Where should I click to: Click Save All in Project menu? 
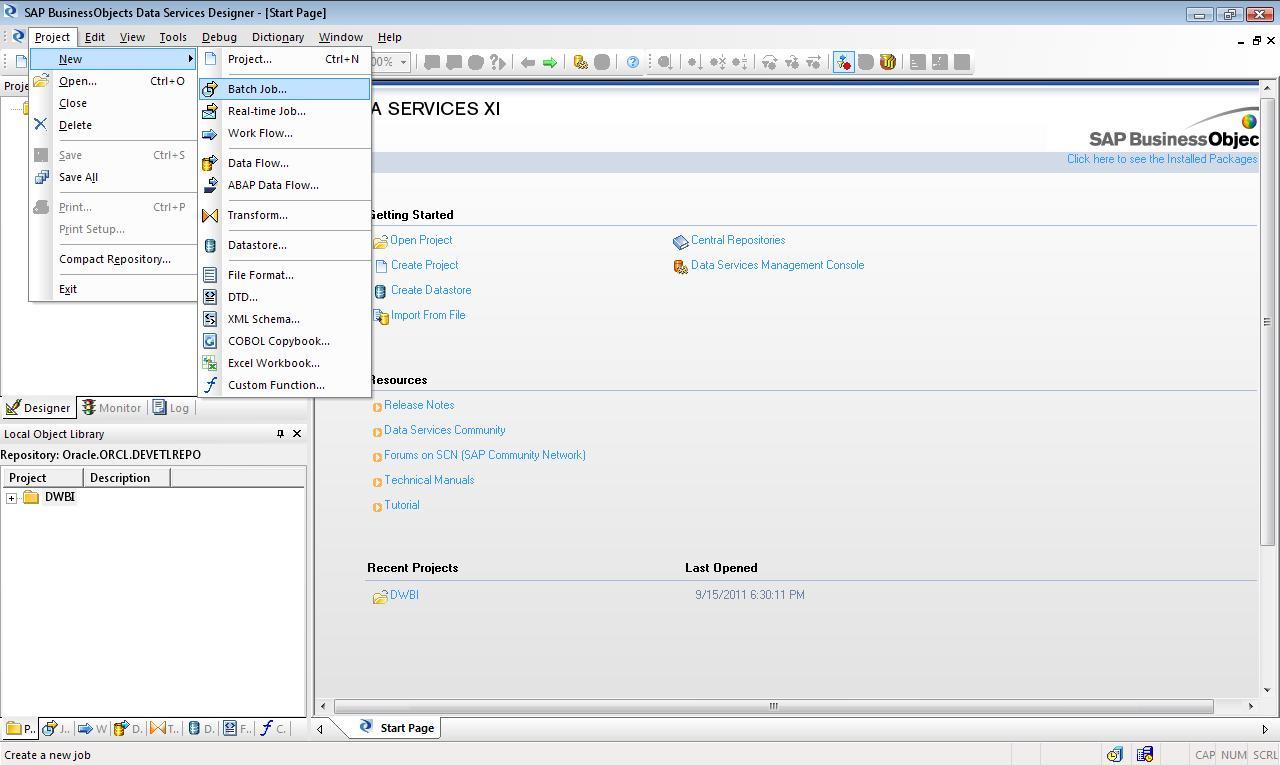click(114, 177)
